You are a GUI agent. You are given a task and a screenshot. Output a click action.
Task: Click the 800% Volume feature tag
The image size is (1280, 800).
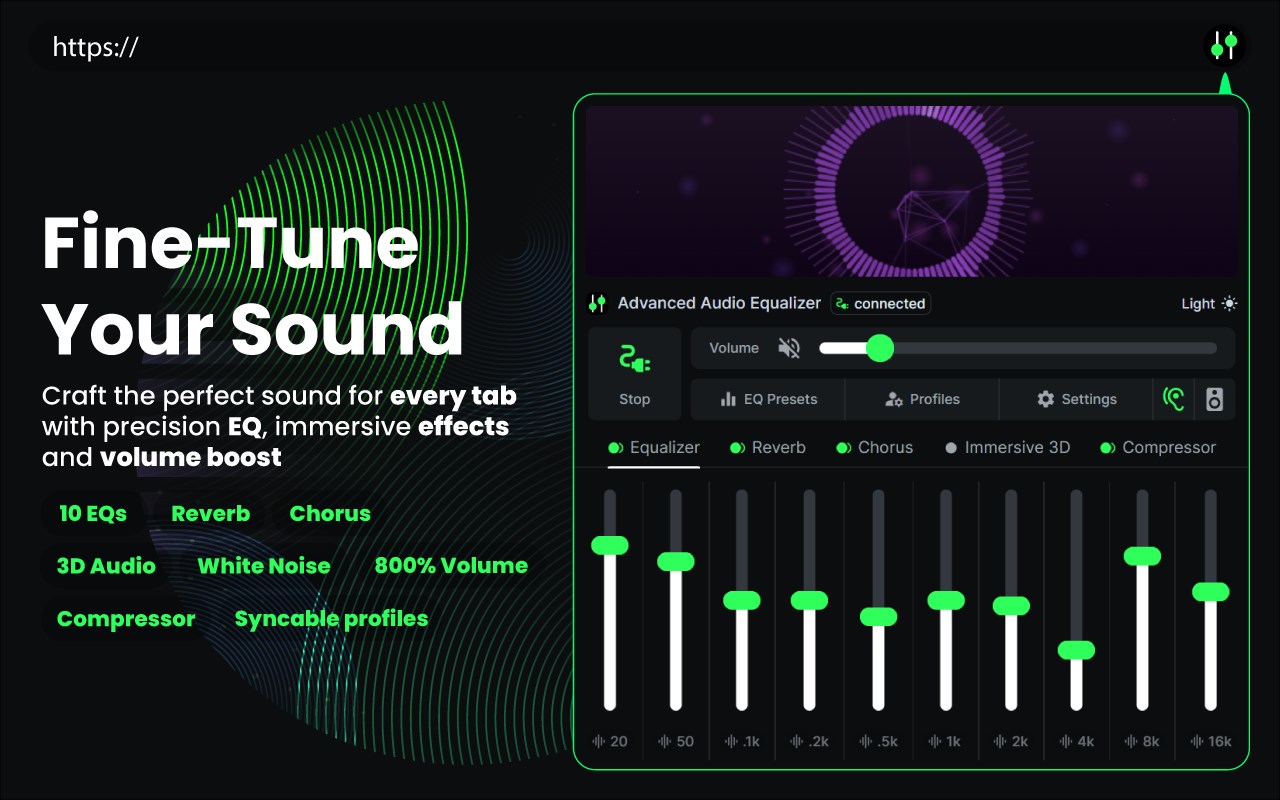click(x=451, y=566)
